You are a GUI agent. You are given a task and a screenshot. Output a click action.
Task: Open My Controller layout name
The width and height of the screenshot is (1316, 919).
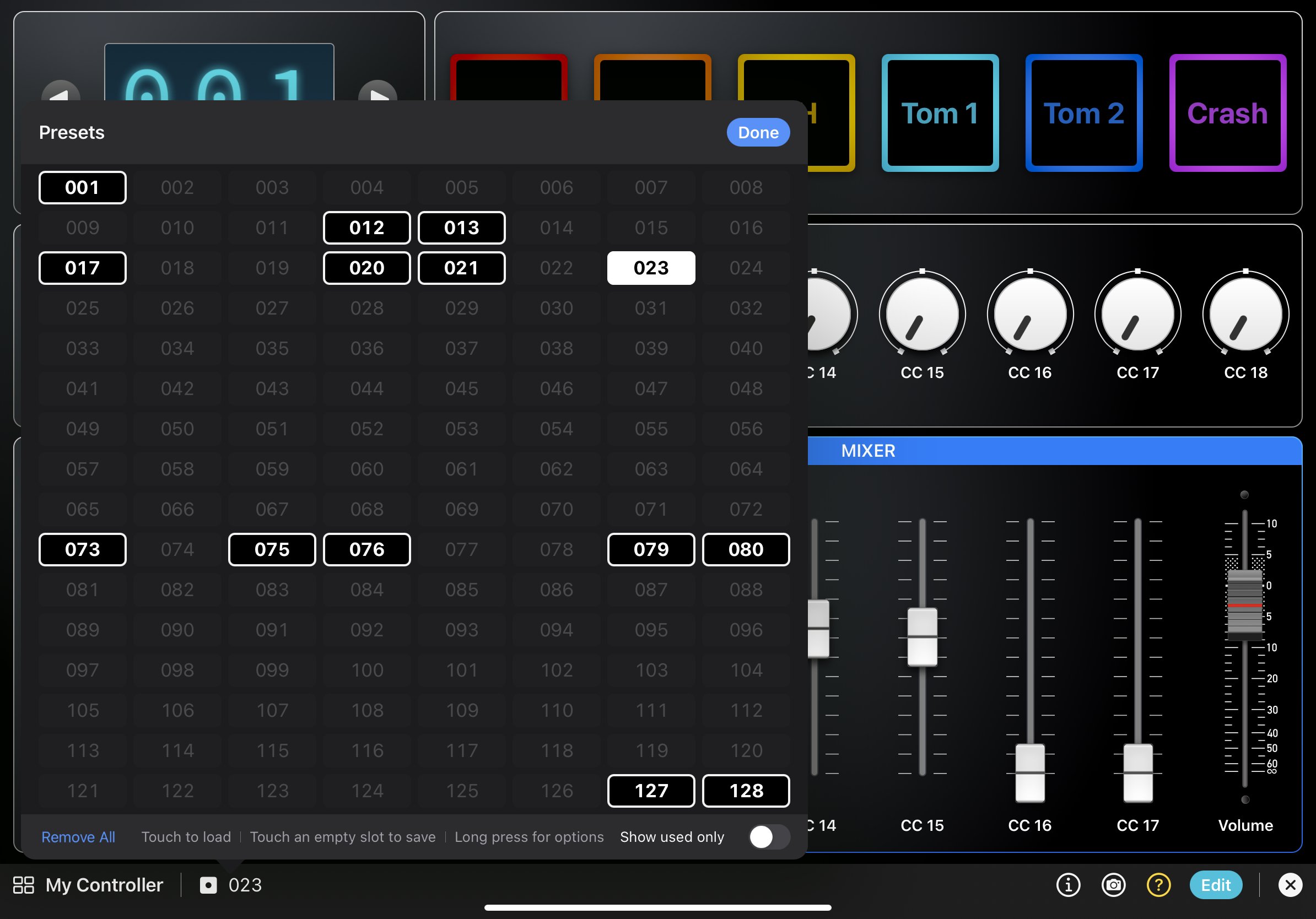coord(104,885)
